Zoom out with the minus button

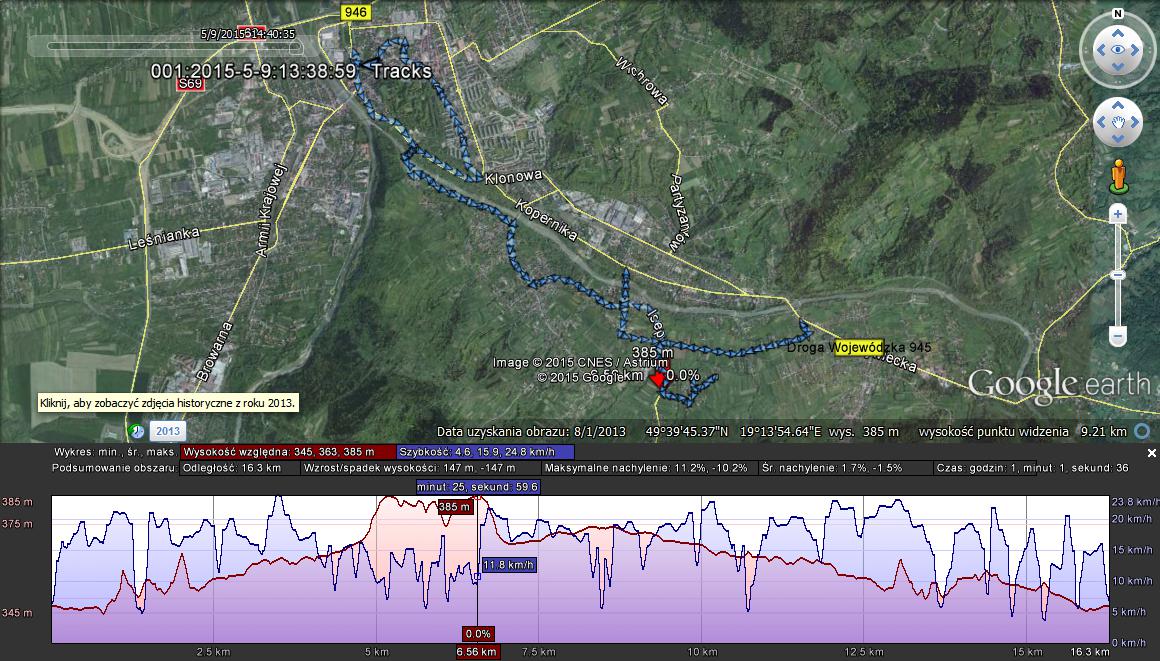1118,338
